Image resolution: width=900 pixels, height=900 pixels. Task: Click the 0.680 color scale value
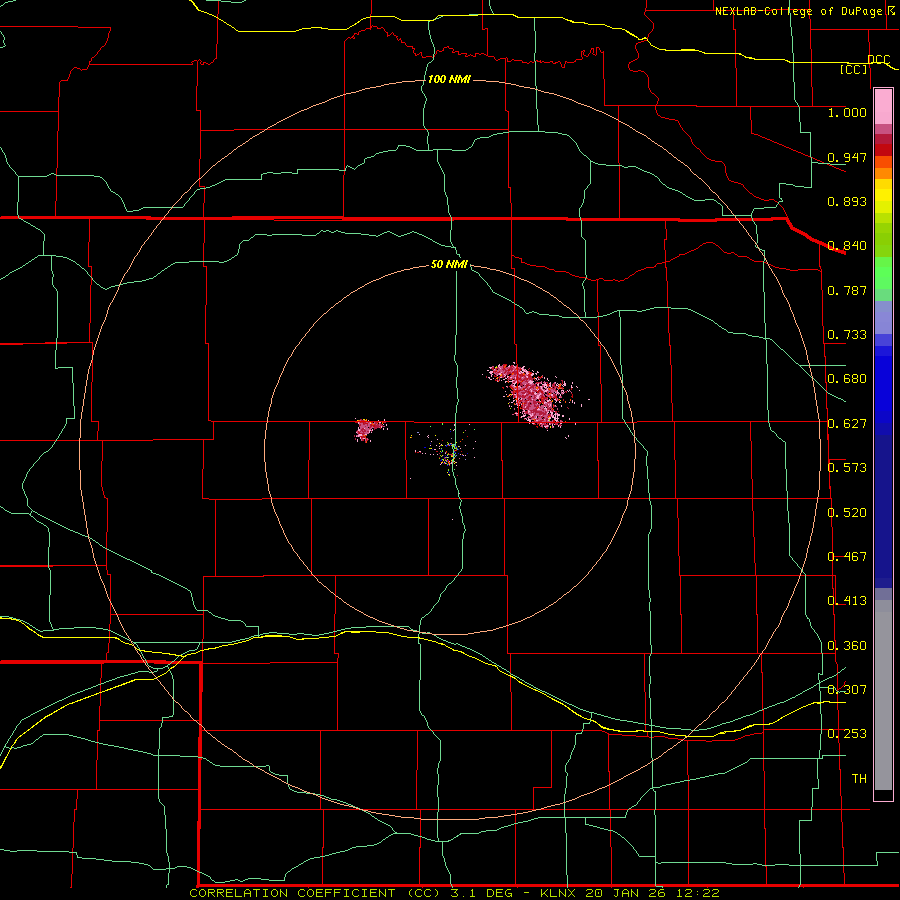click(x=847, y=379)
